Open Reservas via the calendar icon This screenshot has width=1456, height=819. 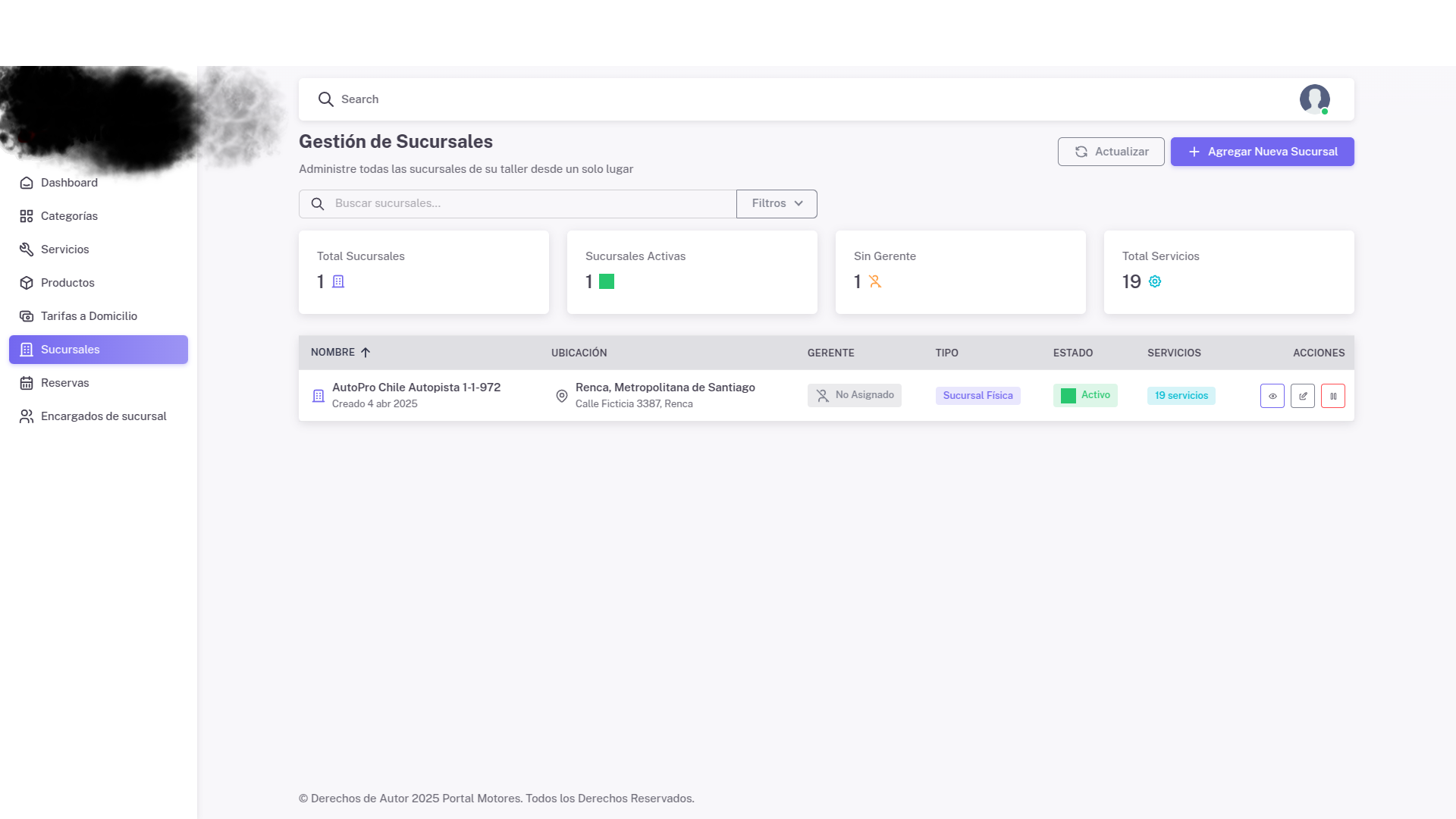click(26, 383)
